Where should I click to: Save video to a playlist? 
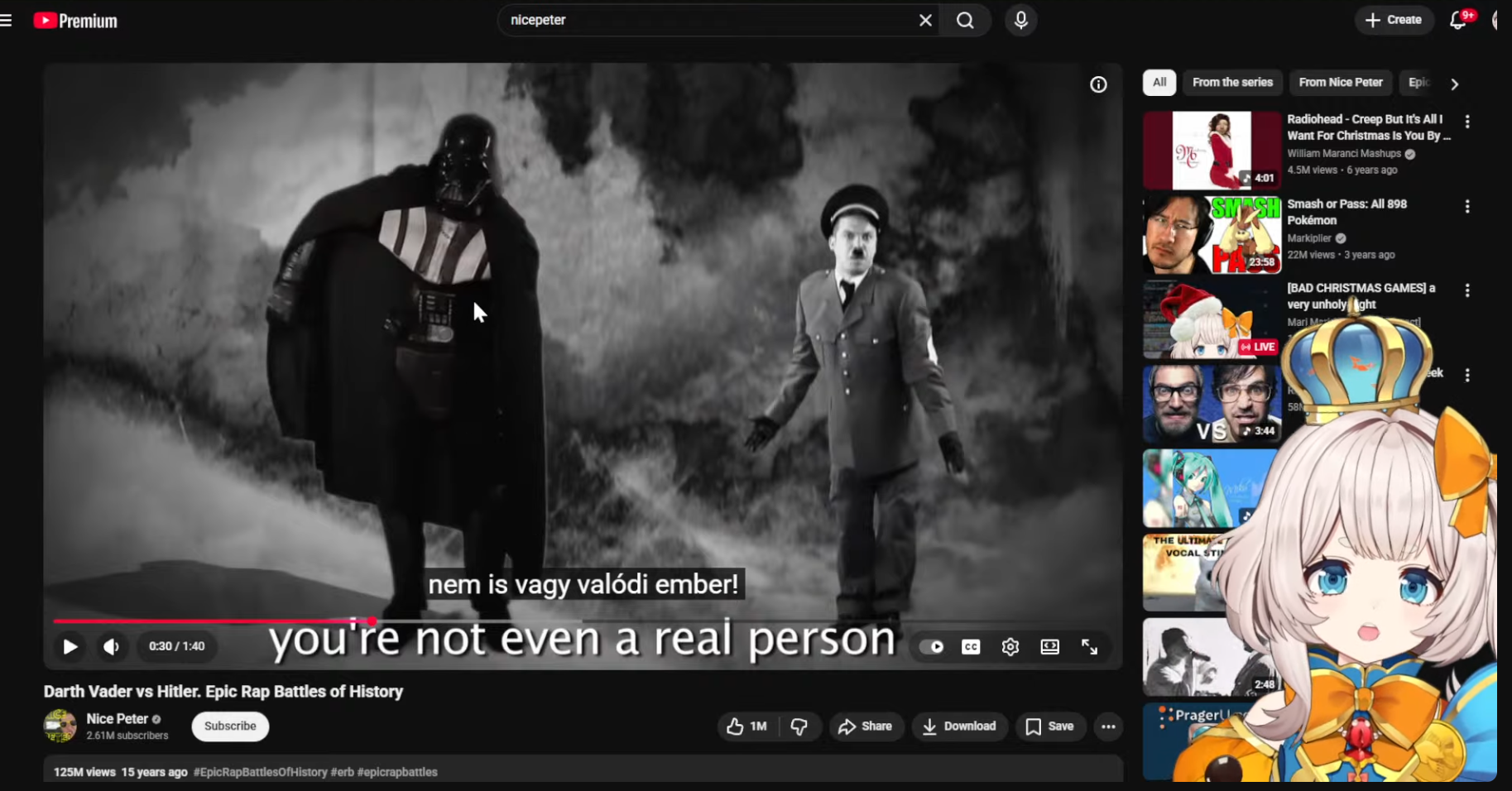(1050, 726)
